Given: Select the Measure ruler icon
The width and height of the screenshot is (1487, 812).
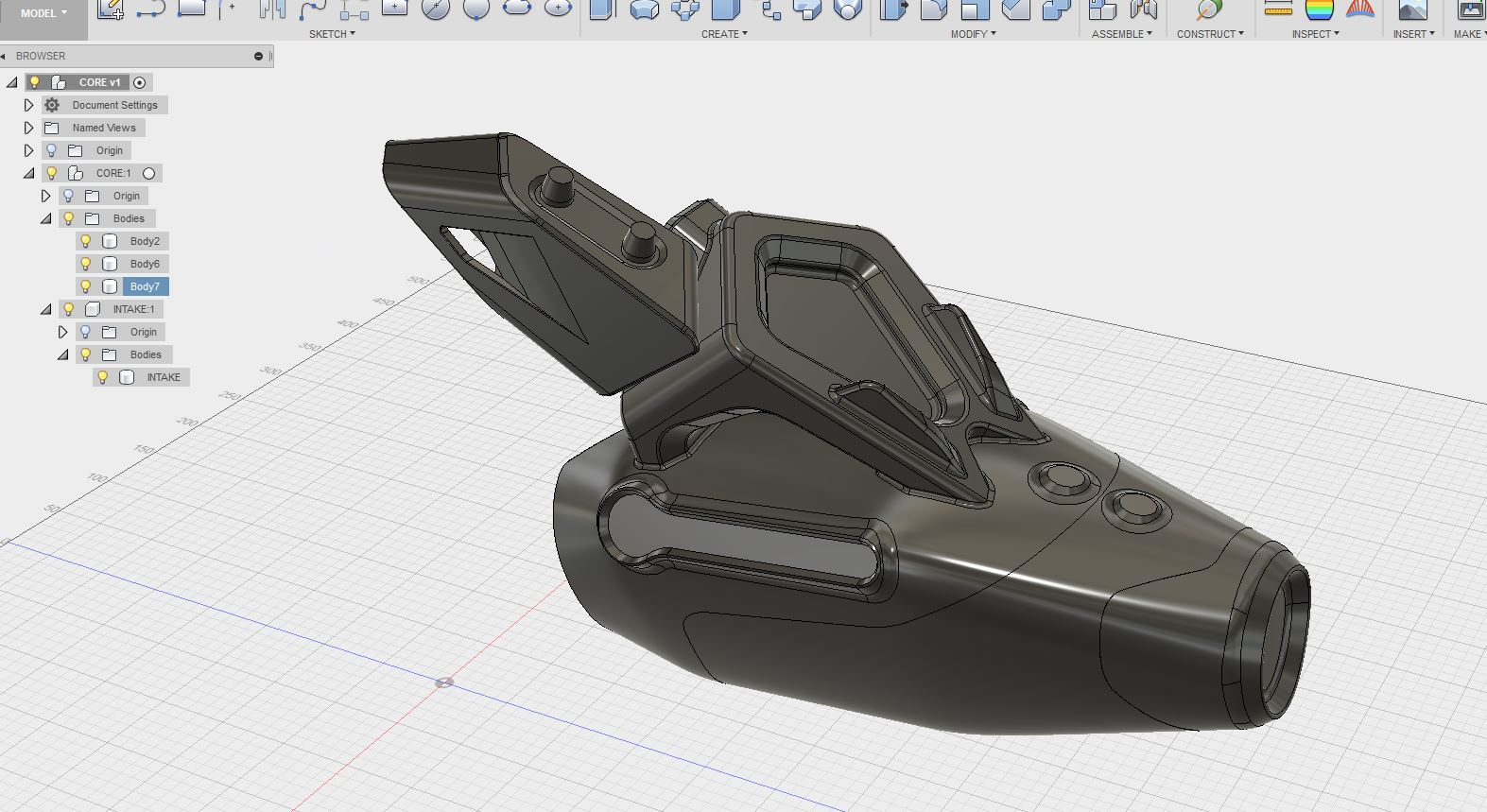Looking at the screenshot, I should (1278, 9).
